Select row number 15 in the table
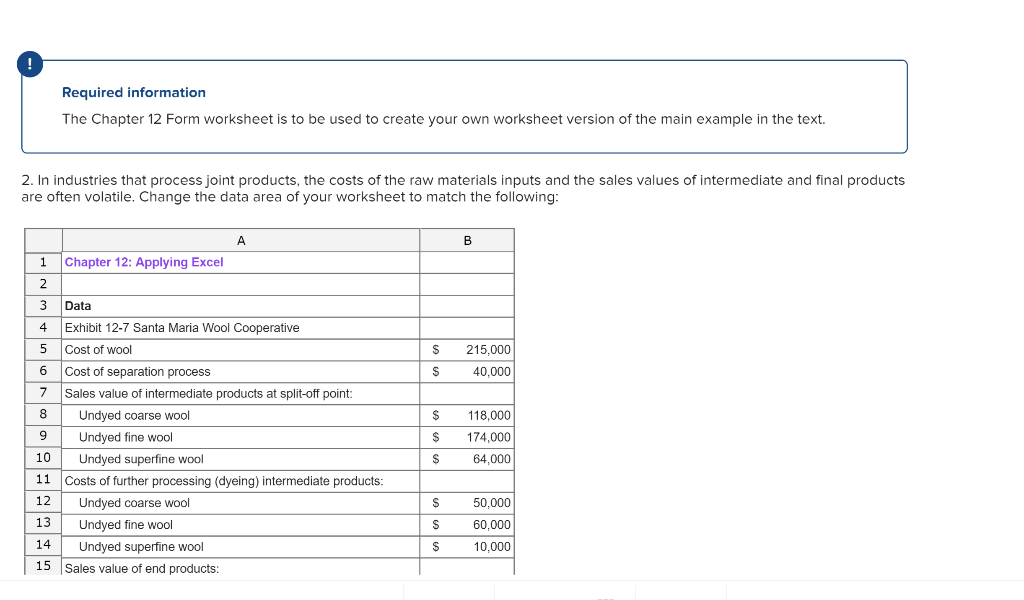The width and height of the screenshot is (1024, 600). 43,566
